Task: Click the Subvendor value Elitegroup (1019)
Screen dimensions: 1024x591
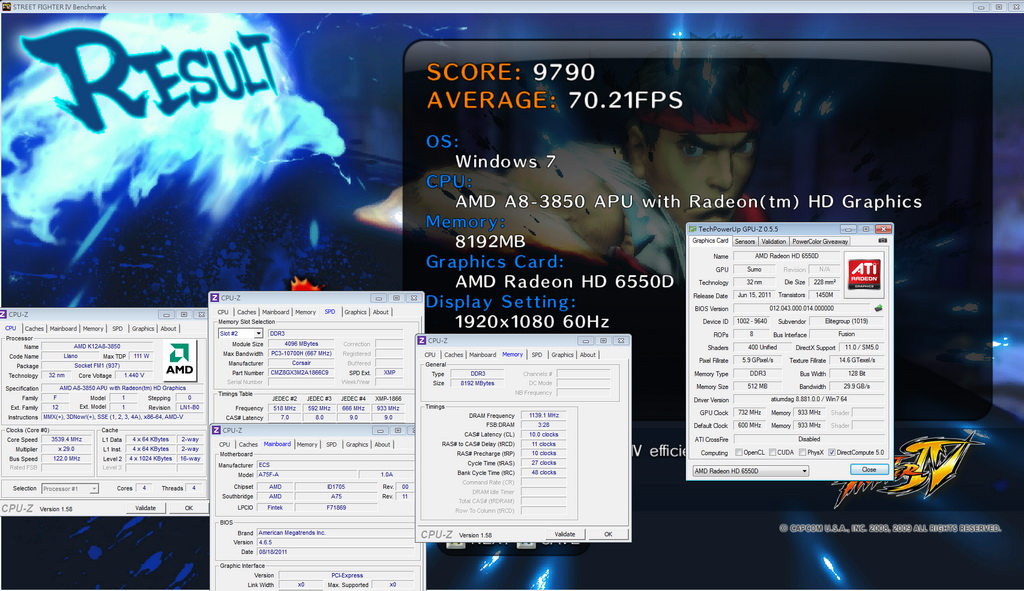Action: pyautogui.click(x=846, y=321)
